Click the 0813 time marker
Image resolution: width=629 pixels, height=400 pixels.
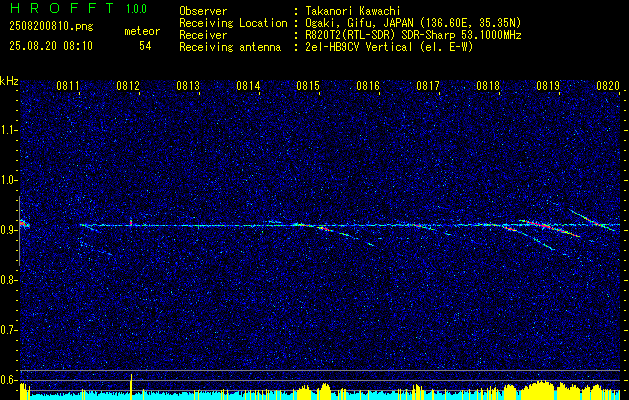click(188, 85)
